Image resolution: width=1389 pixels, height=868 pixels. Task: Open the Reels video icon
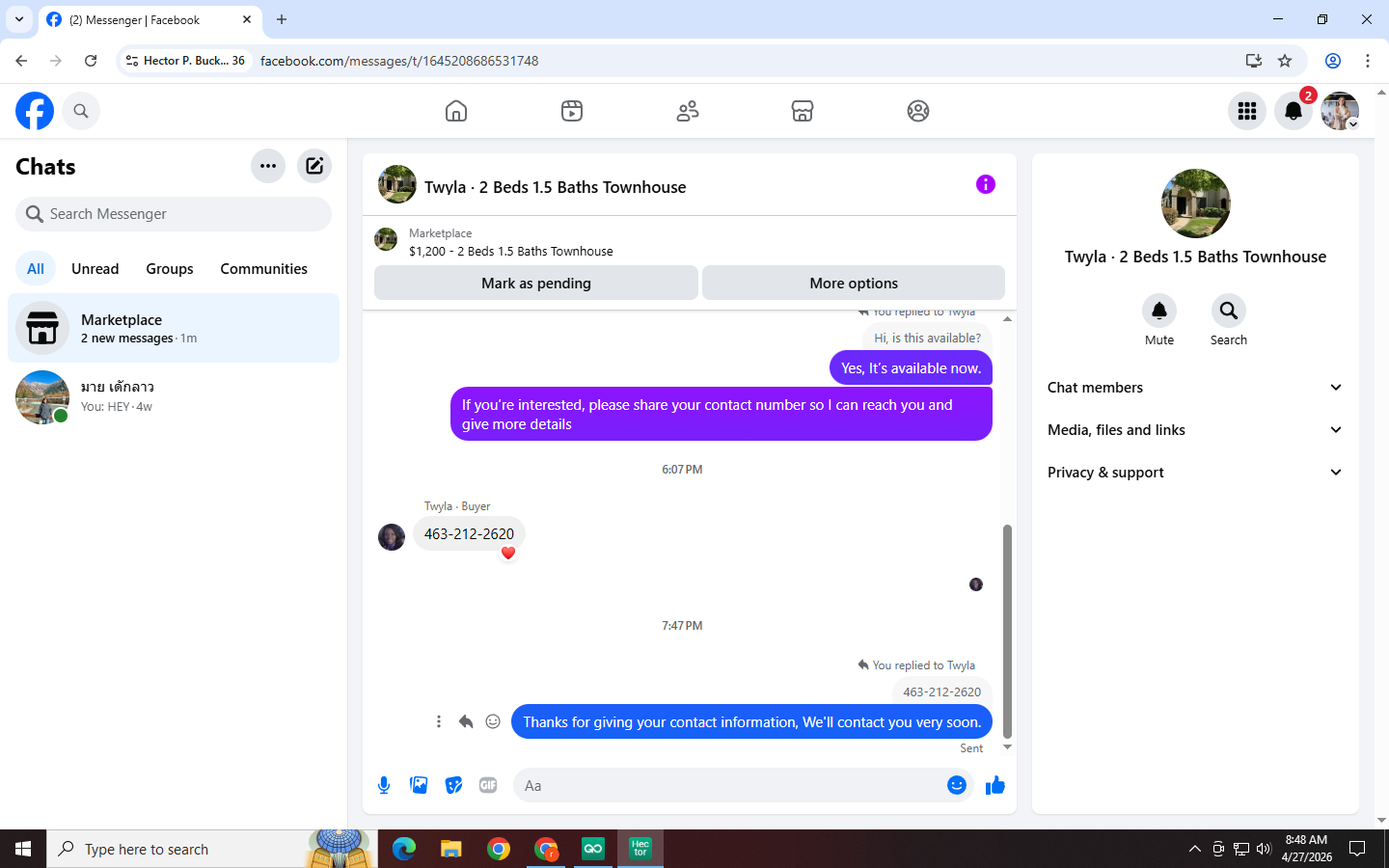572,111
